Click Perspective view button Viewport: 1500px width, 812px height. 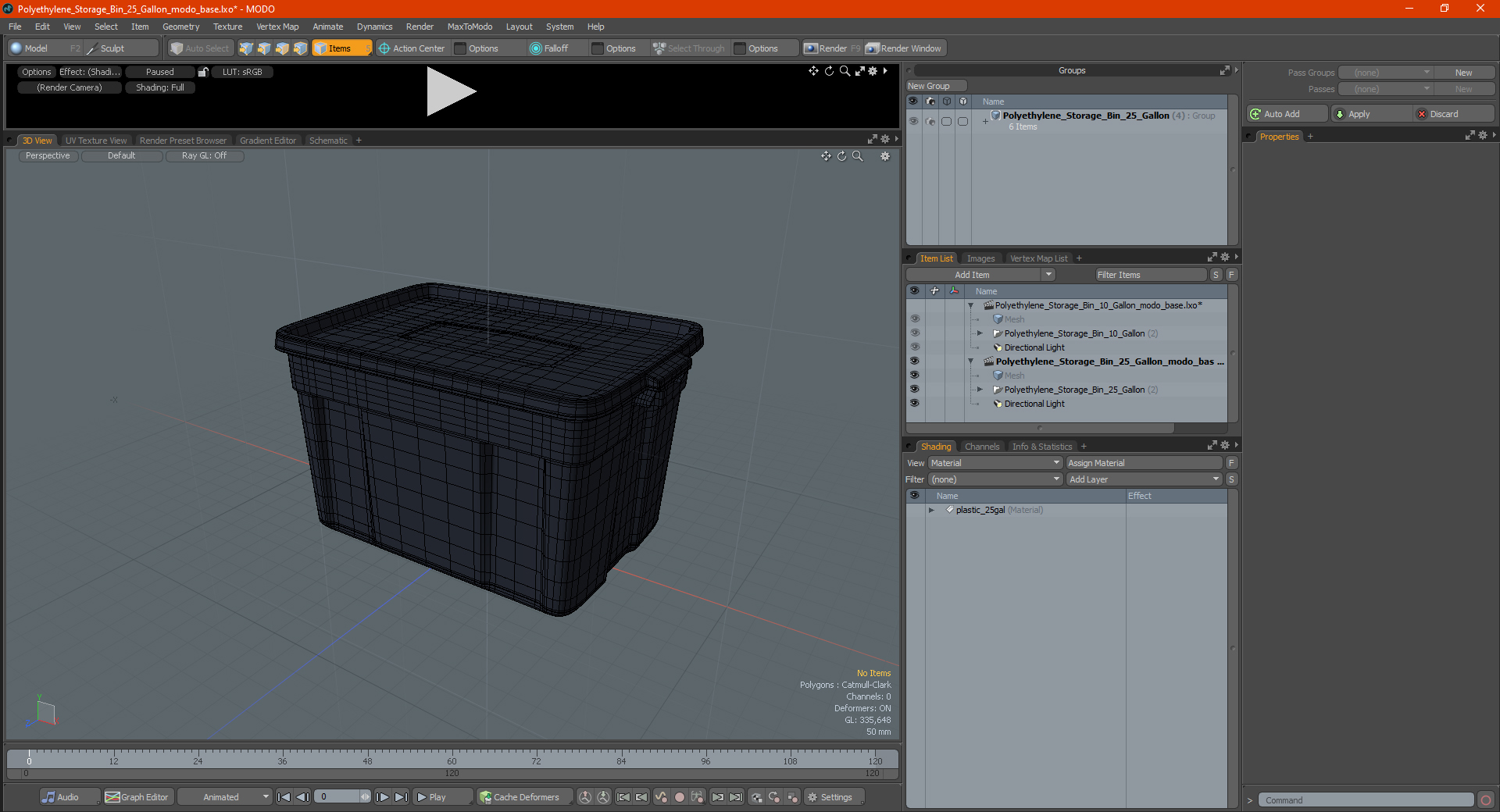pyautogui.click(x=48, y=156)
